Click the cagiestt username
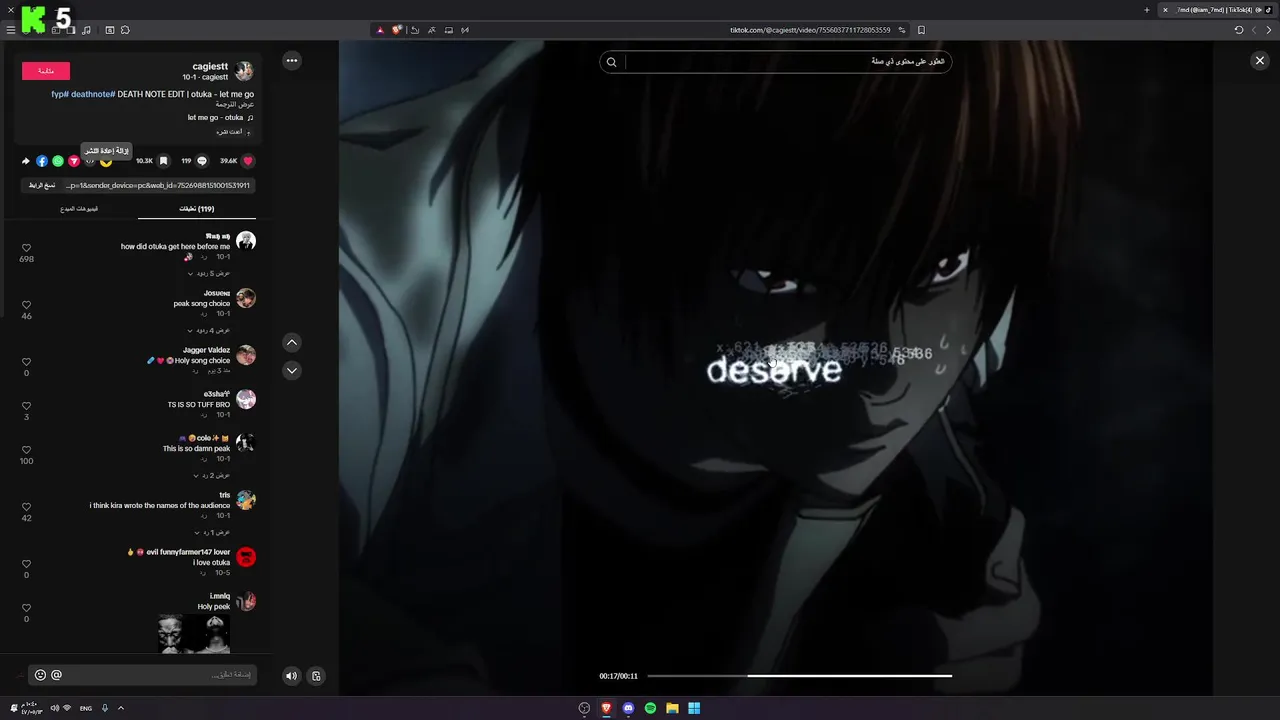The width and height of the screenshot is (1280, 720). [210, 67]
